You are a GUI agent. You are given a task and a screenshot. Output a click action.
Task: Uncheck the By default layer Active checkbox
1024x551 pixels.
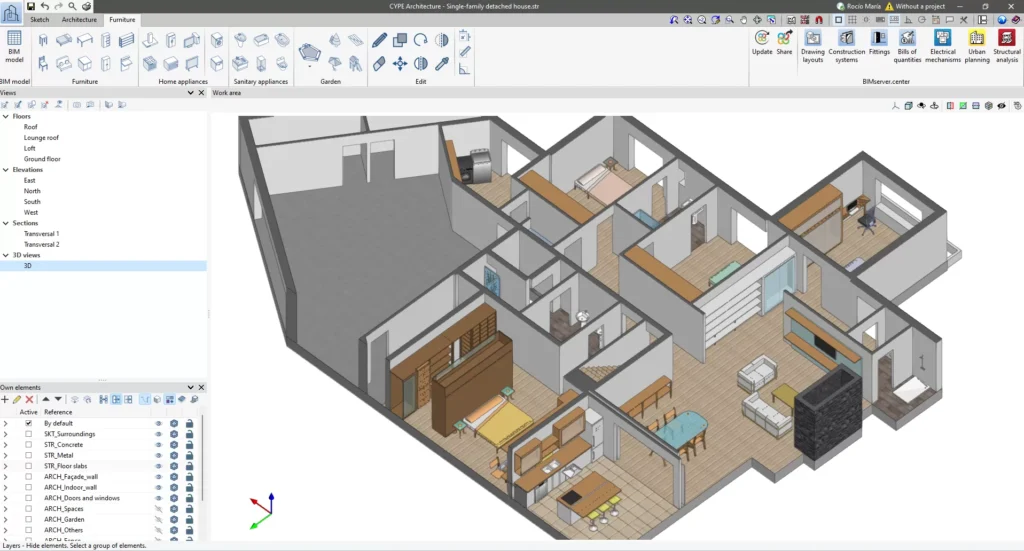pos(28,423)
